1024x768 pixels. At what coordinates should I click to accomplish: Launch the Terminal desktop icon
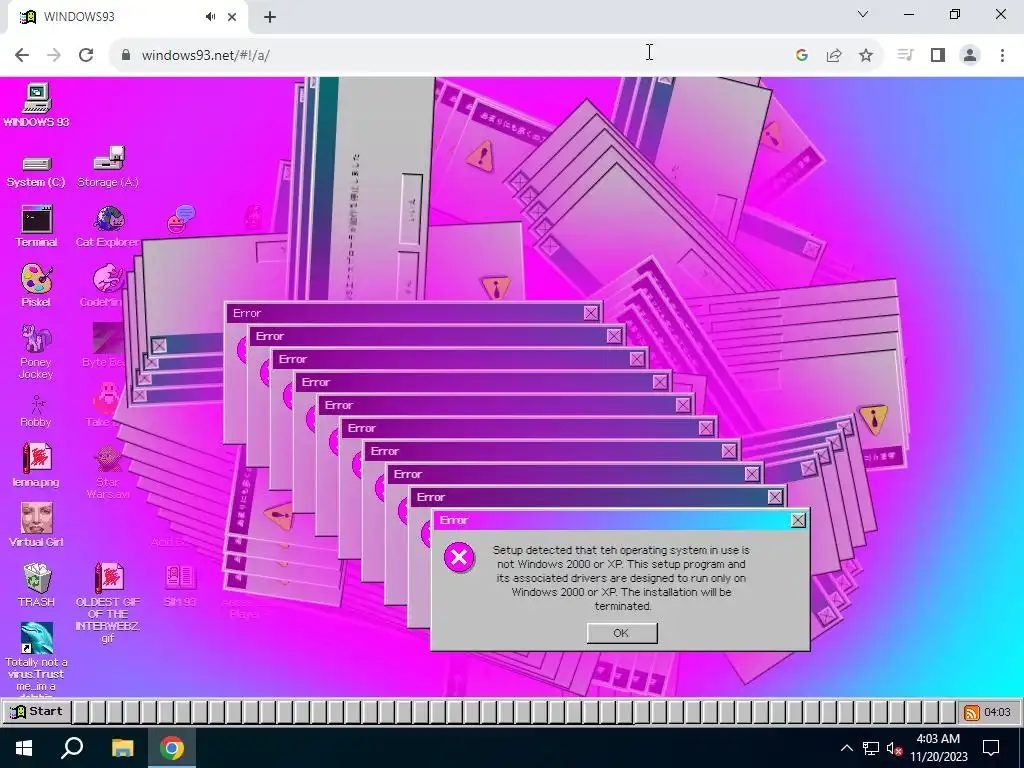click(x=37, y=226)
